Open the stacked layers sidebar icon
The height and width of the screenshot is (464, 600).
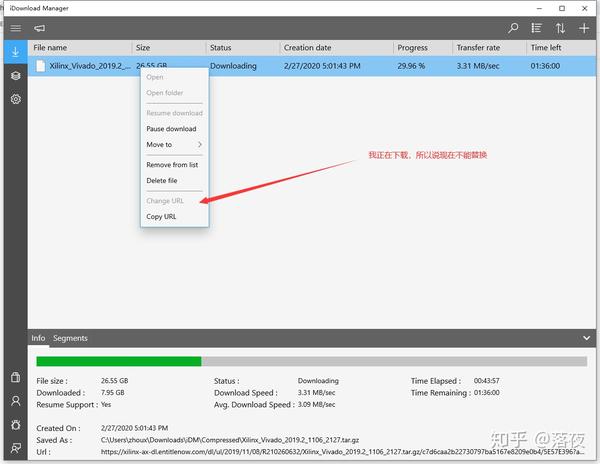pyautogui.click(x=15, y=75)
